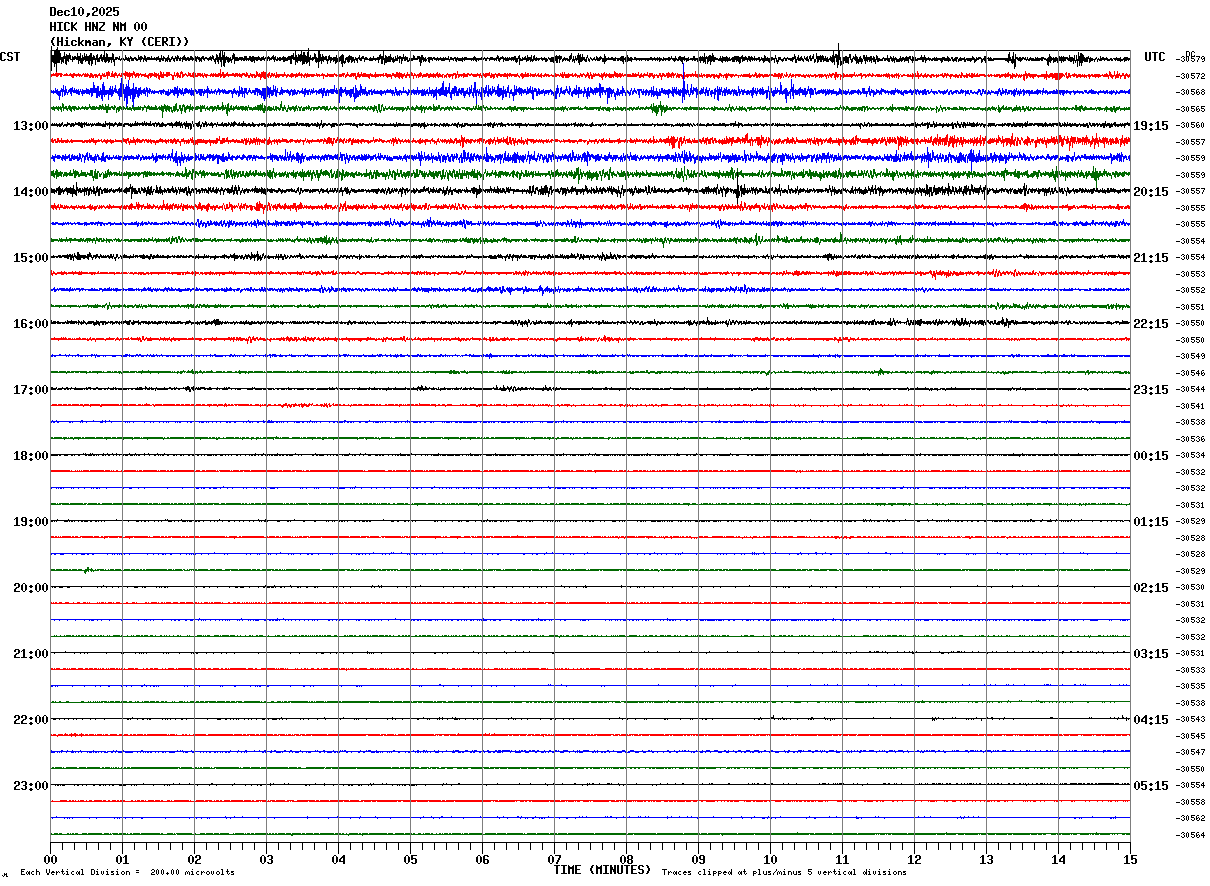Viewport: 1210px width, 886px height.
Task: Select the DC offset value -30558
Action: pyautogui.click(x=1191, y=802)
